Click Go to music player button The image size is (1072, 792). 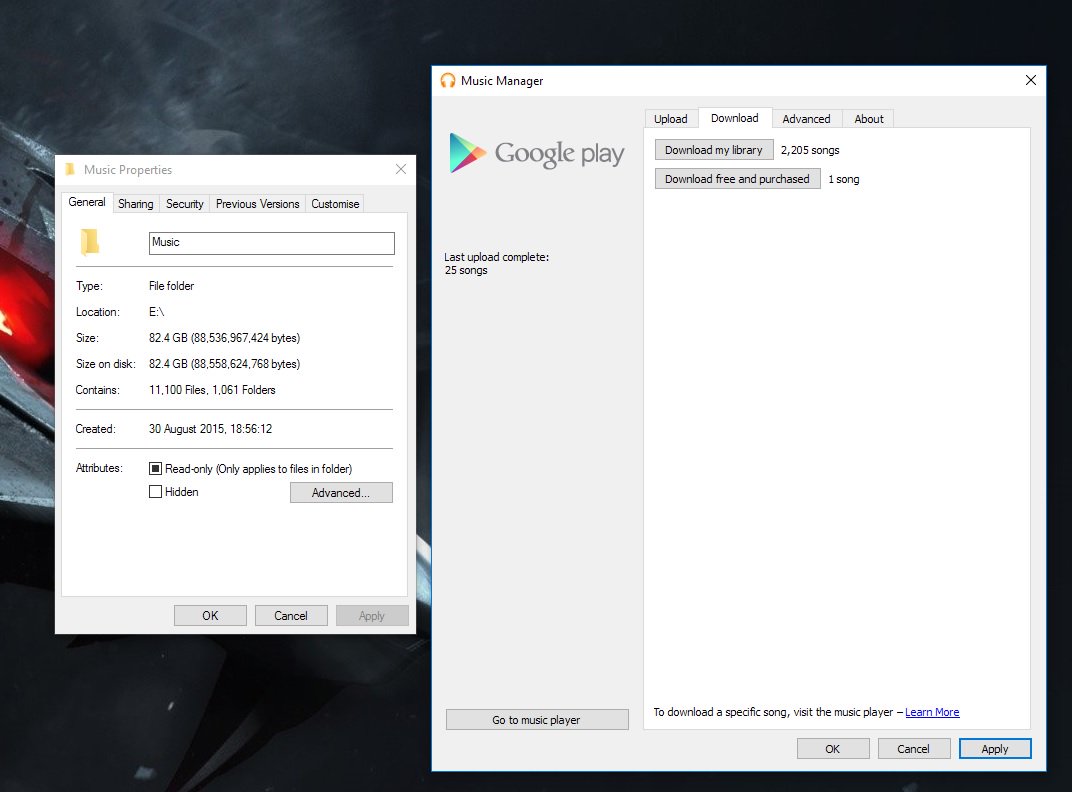(x=537, y=720)
